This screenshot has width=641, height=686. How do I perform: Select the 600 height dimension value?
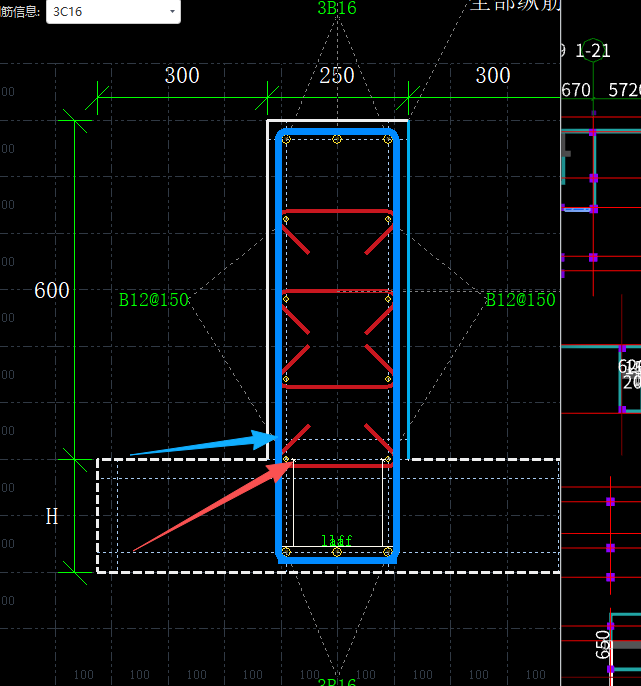coord(52,290)
